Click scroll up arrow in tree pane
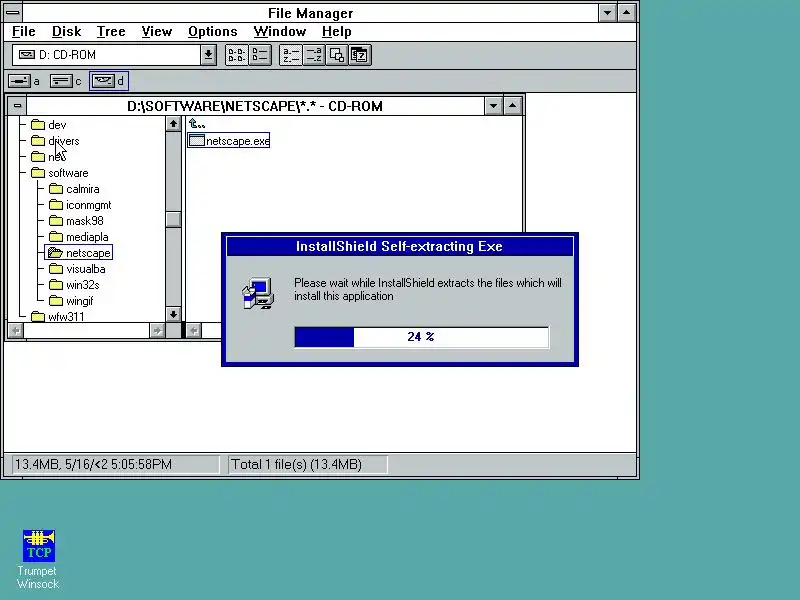This screenshot has width=800, height=600. [x=173, y=124]
